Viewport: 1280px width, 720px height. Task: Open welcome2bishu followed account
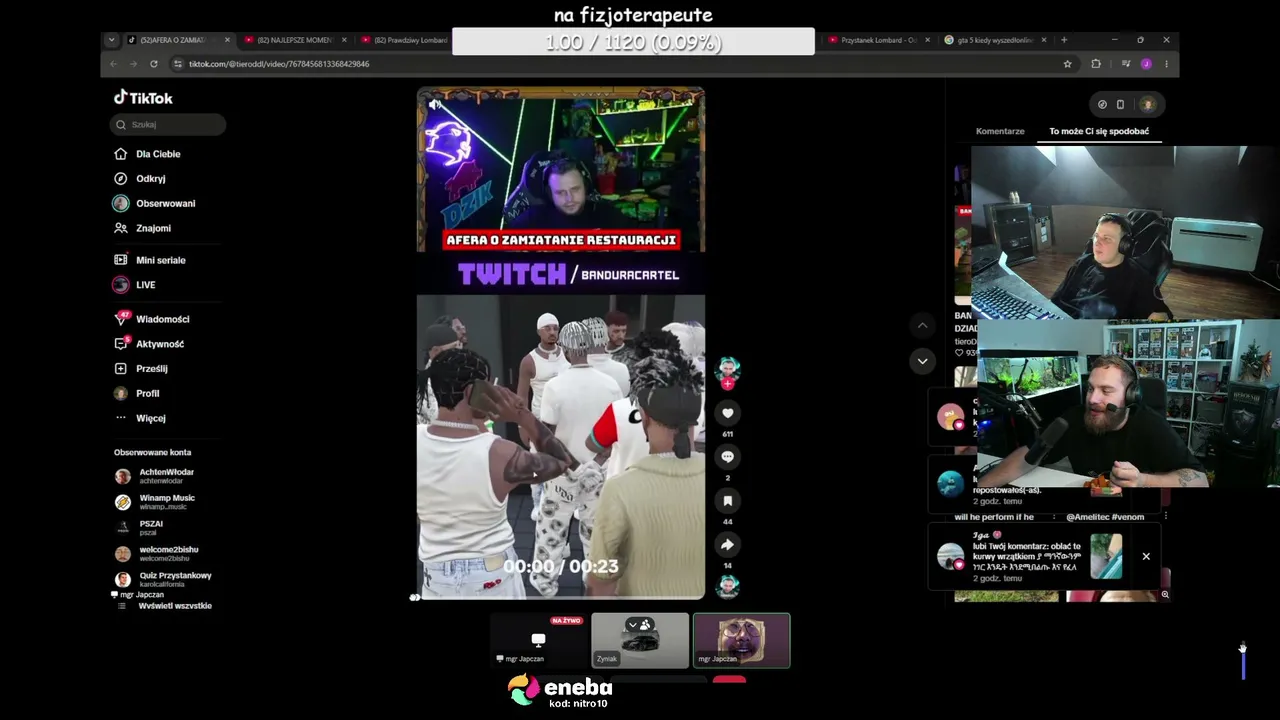pos(156,554)
